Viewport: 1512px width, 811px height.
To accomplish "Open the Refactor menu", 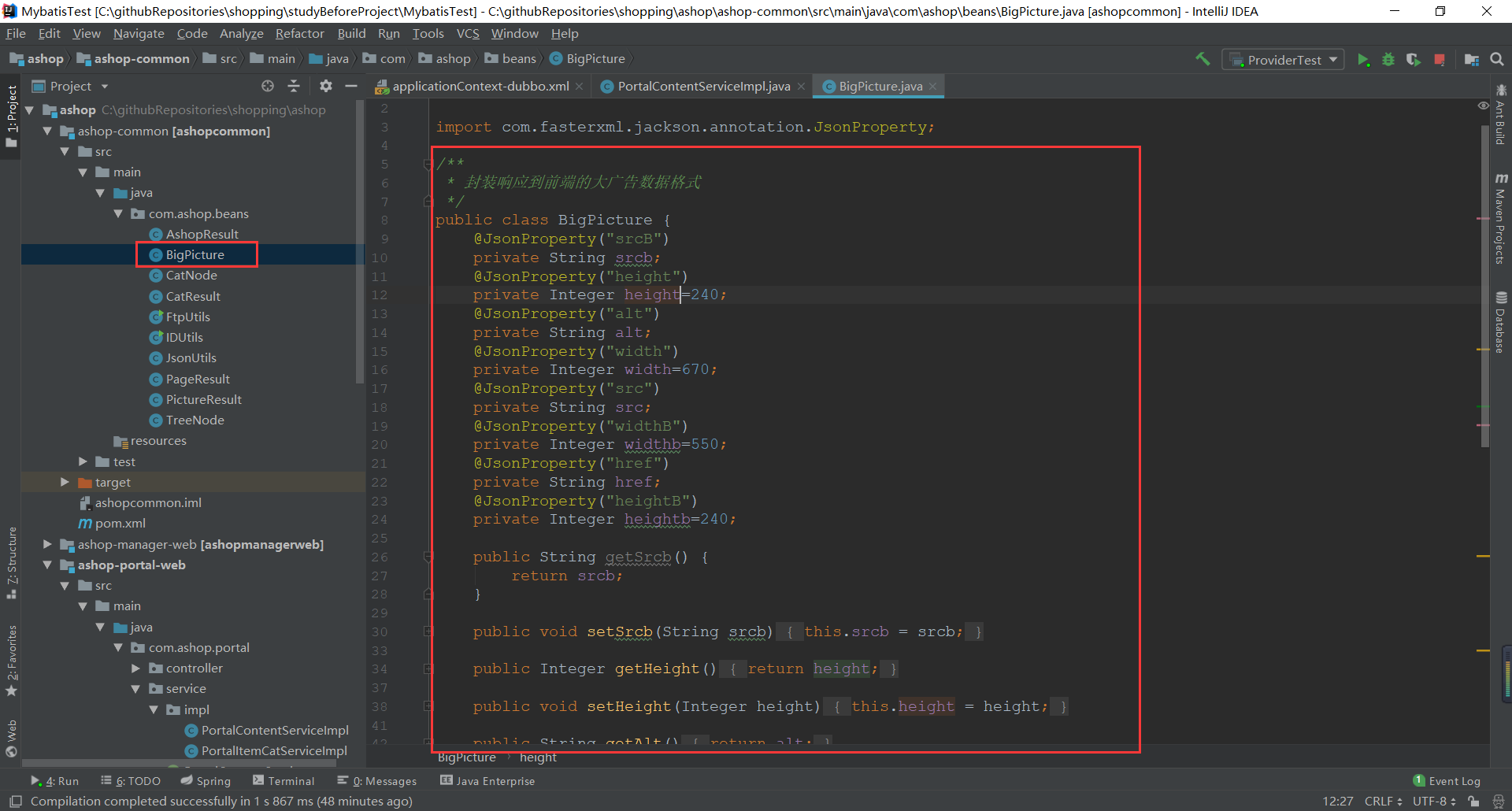I will point(299,33).
